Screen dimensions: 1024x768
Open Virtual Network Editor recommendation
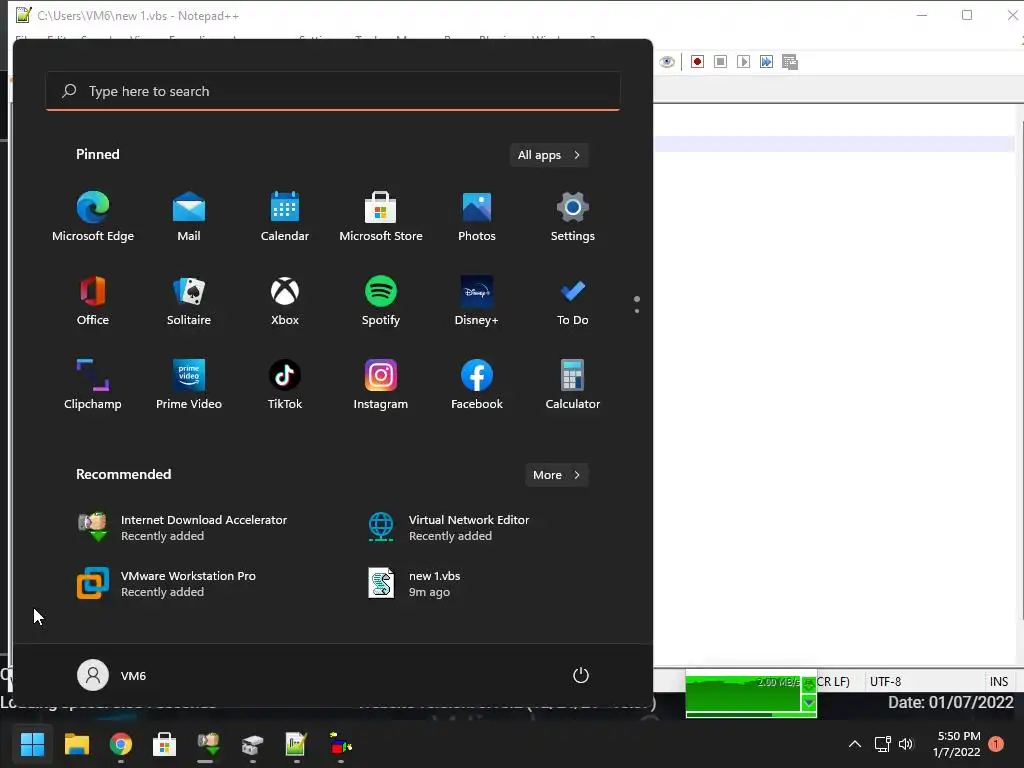coord(448,527)
